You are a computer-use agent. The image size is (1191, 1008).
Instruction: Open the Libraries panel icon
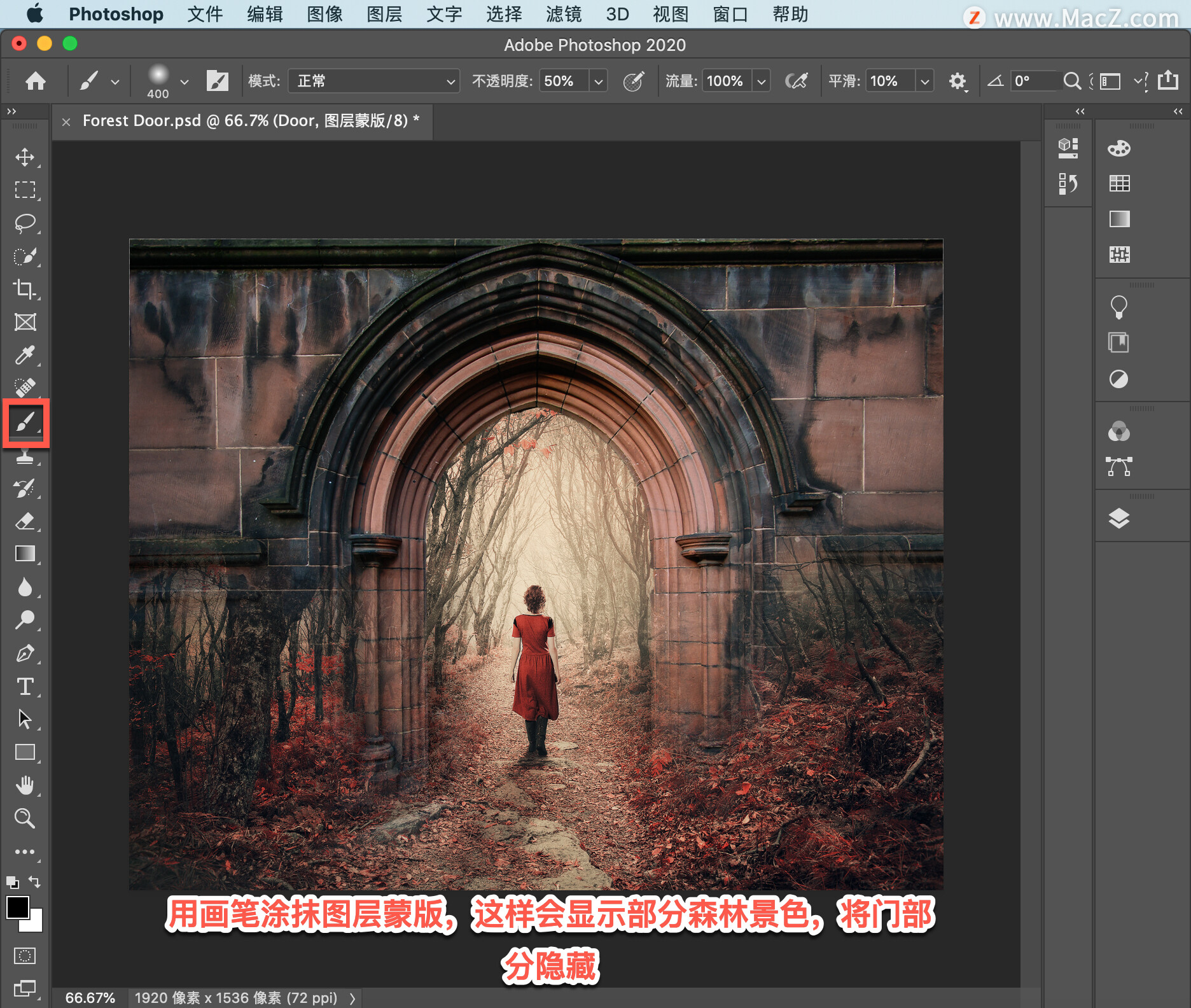tap(1119, 342)
